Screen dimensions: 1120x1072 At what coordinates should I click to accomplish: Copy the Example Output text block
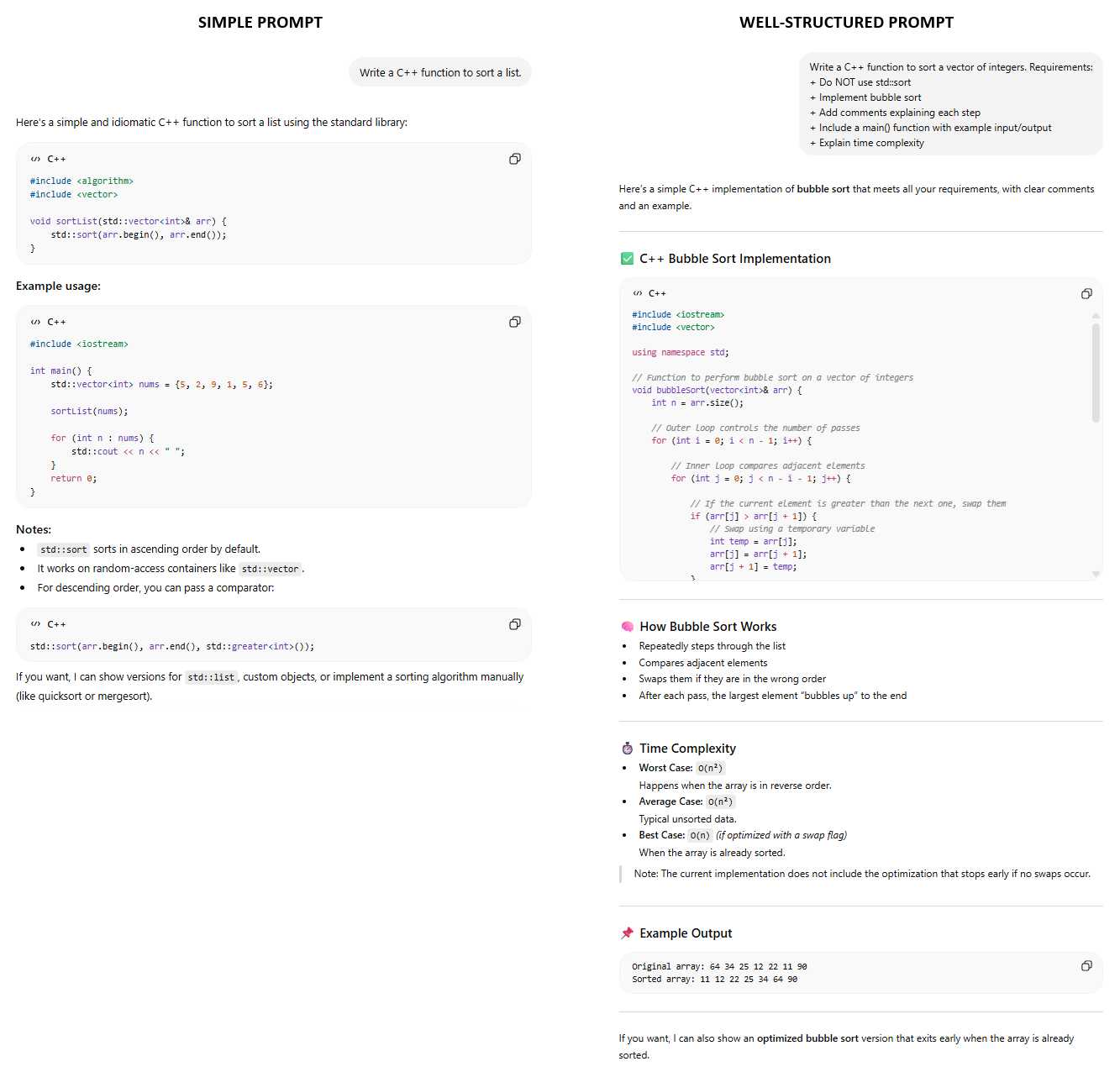(1086, 966)
